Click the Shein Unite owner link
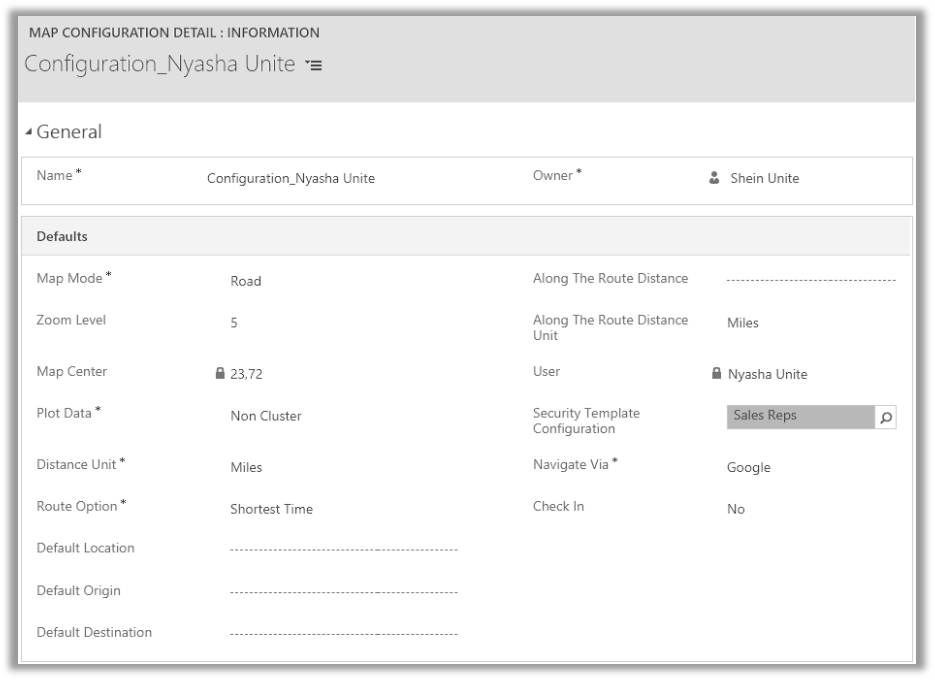Screen dimensions: 935x680 [x=765, y=179]
